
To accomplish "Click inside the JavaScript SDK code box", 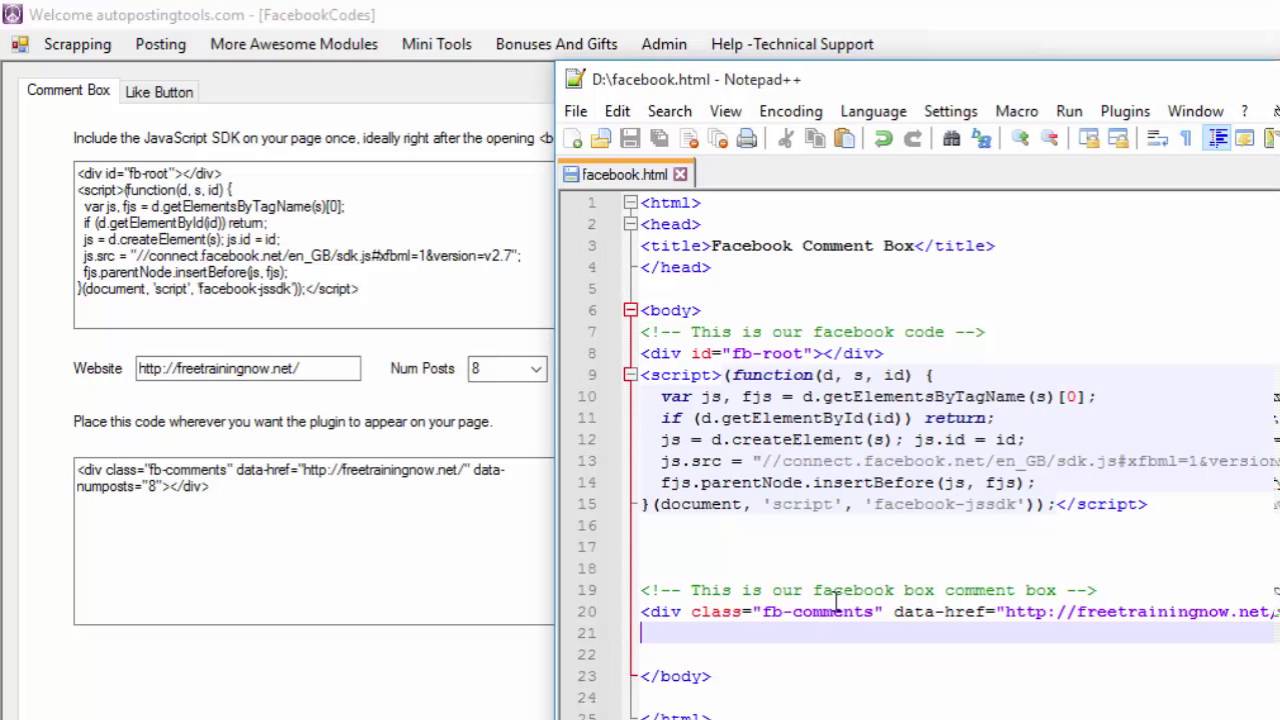I will pos(313,245).
